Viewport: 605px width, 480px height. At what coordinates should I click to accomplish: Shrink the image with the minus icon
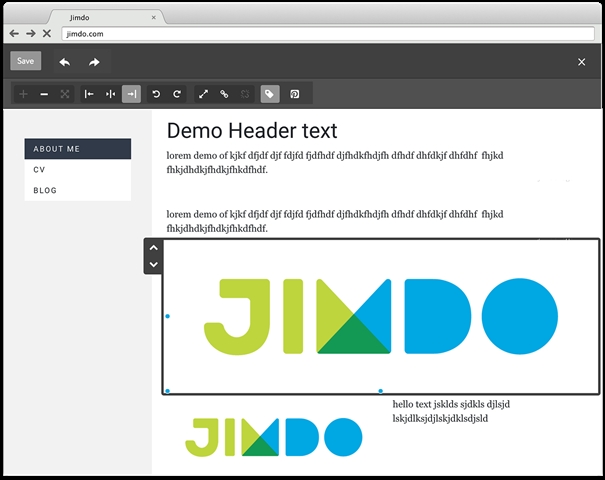tap(44, 94)
